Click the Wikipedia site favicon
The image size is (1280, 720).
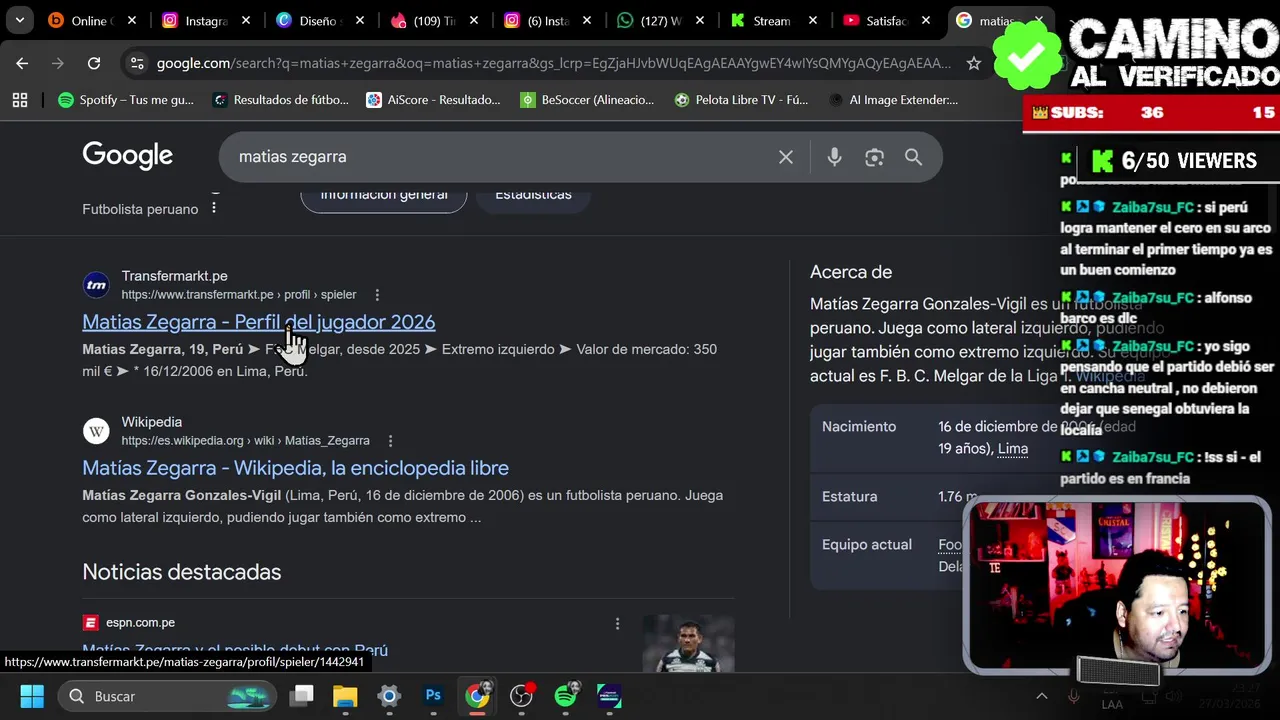(x=96, y=431)
